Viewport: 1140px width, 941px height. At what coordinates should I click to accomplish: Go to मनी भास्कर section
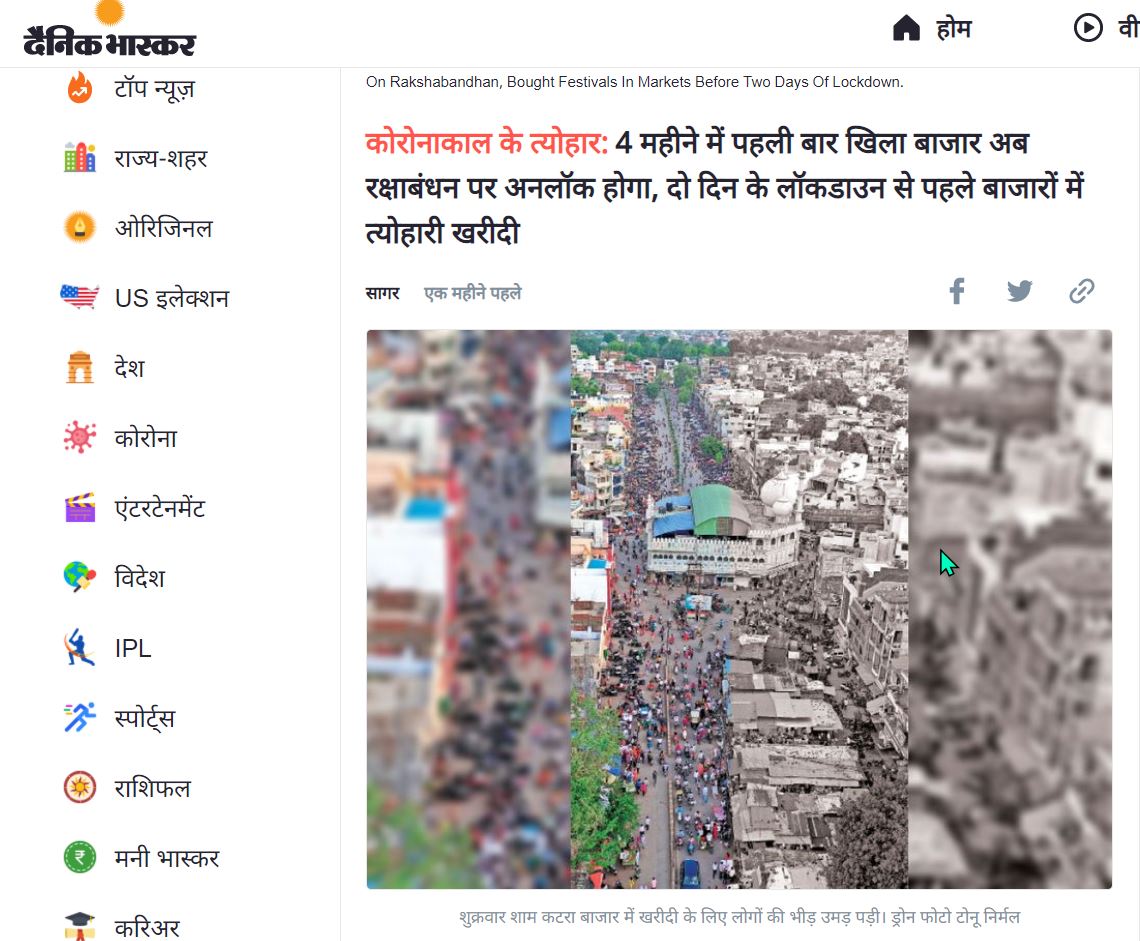166,857
